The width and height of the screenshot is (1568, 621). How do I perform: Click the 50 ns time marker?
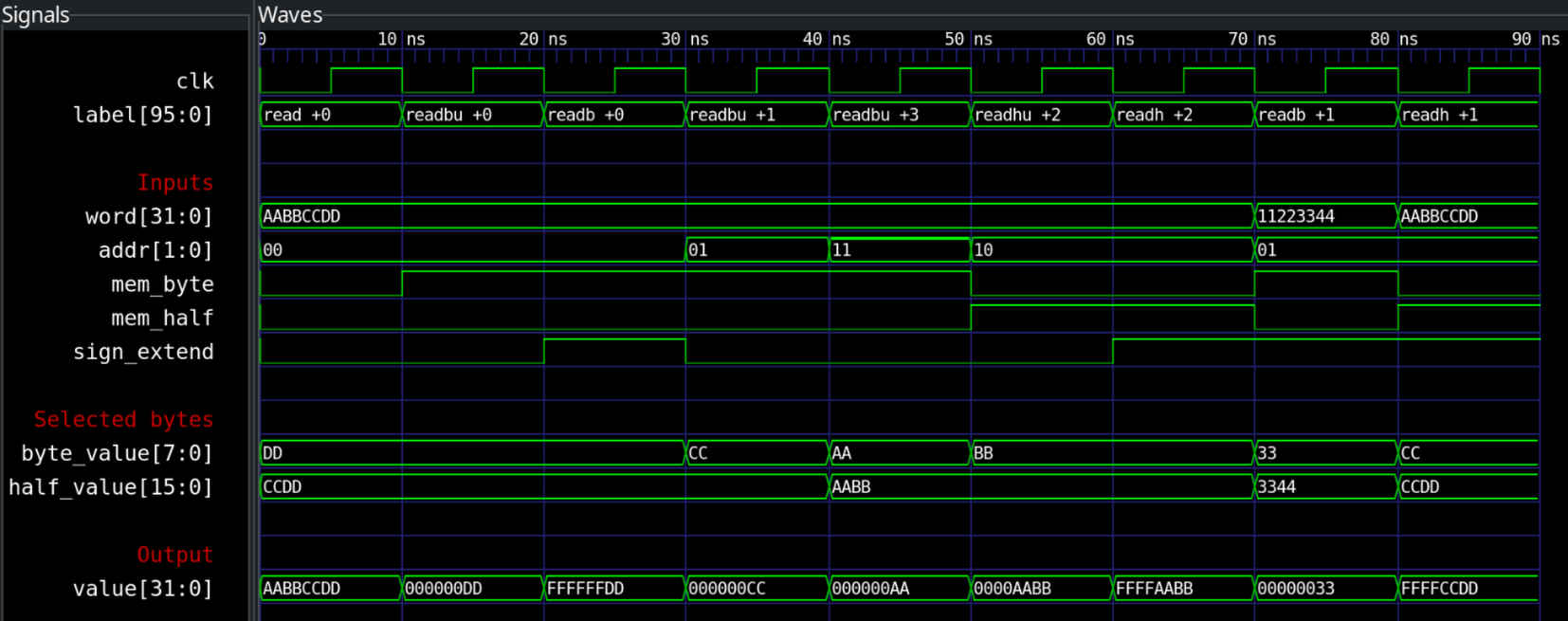[x=969, y=39]
